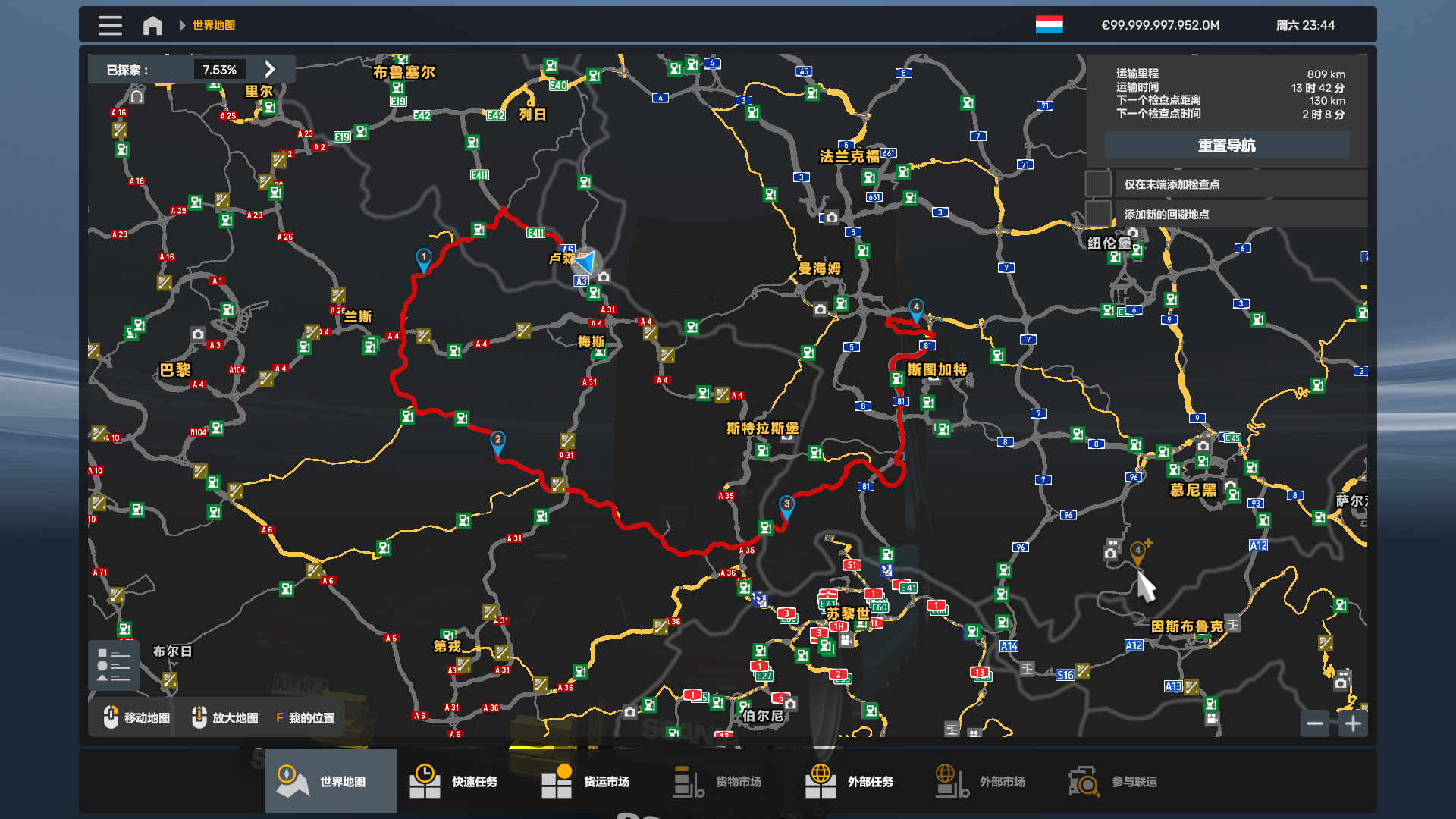Go to the home screen icon
Image resolution: width=1456 pixels, height=819 pixels.
pos(152,25)
